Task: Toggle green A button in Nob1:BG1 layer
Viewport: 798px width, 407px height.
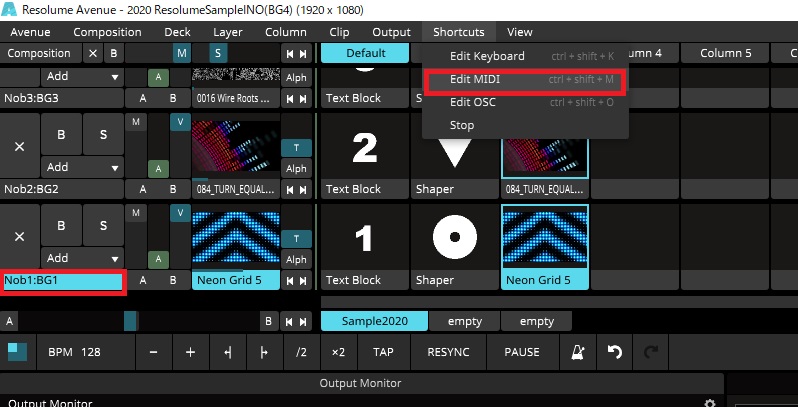Action: (x=158, y=259)
